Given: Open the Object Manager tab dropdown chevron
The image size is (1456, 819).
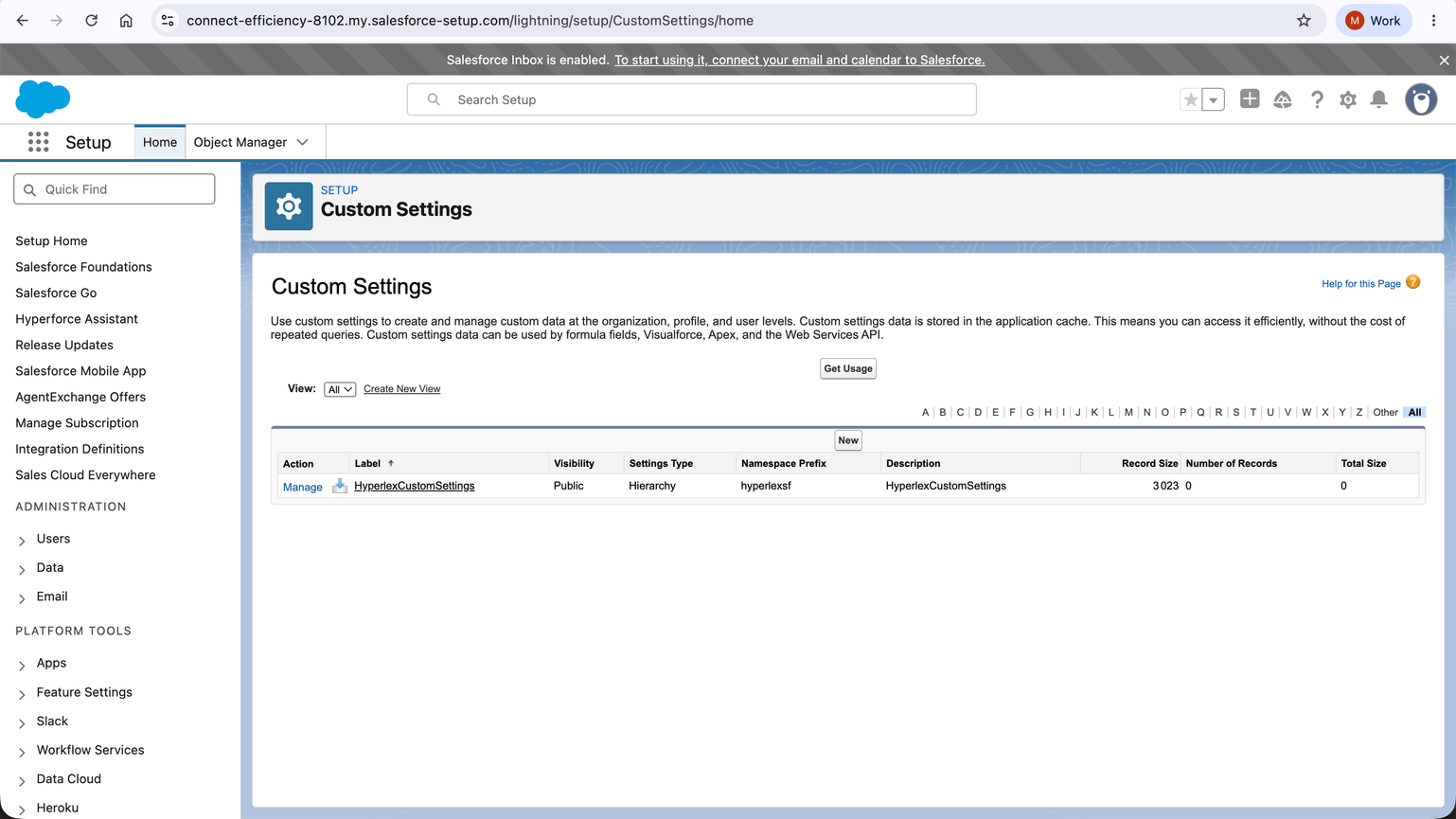Looking at the screenshot, I should (x=303, y=142).
